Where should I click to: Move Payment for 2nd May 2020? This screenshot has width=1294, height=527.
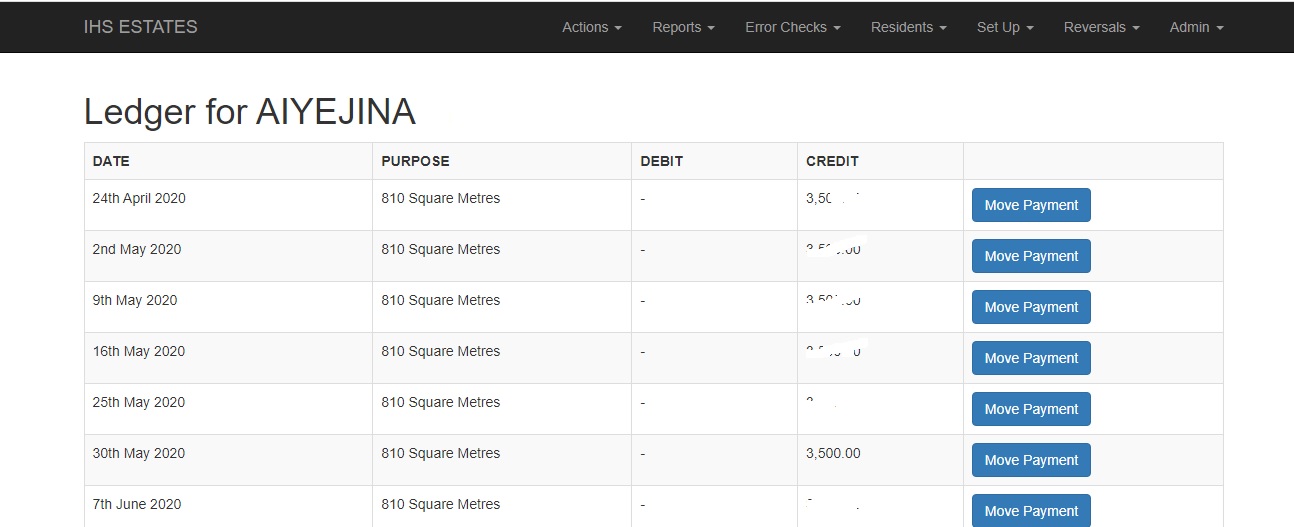(1030, 256)
